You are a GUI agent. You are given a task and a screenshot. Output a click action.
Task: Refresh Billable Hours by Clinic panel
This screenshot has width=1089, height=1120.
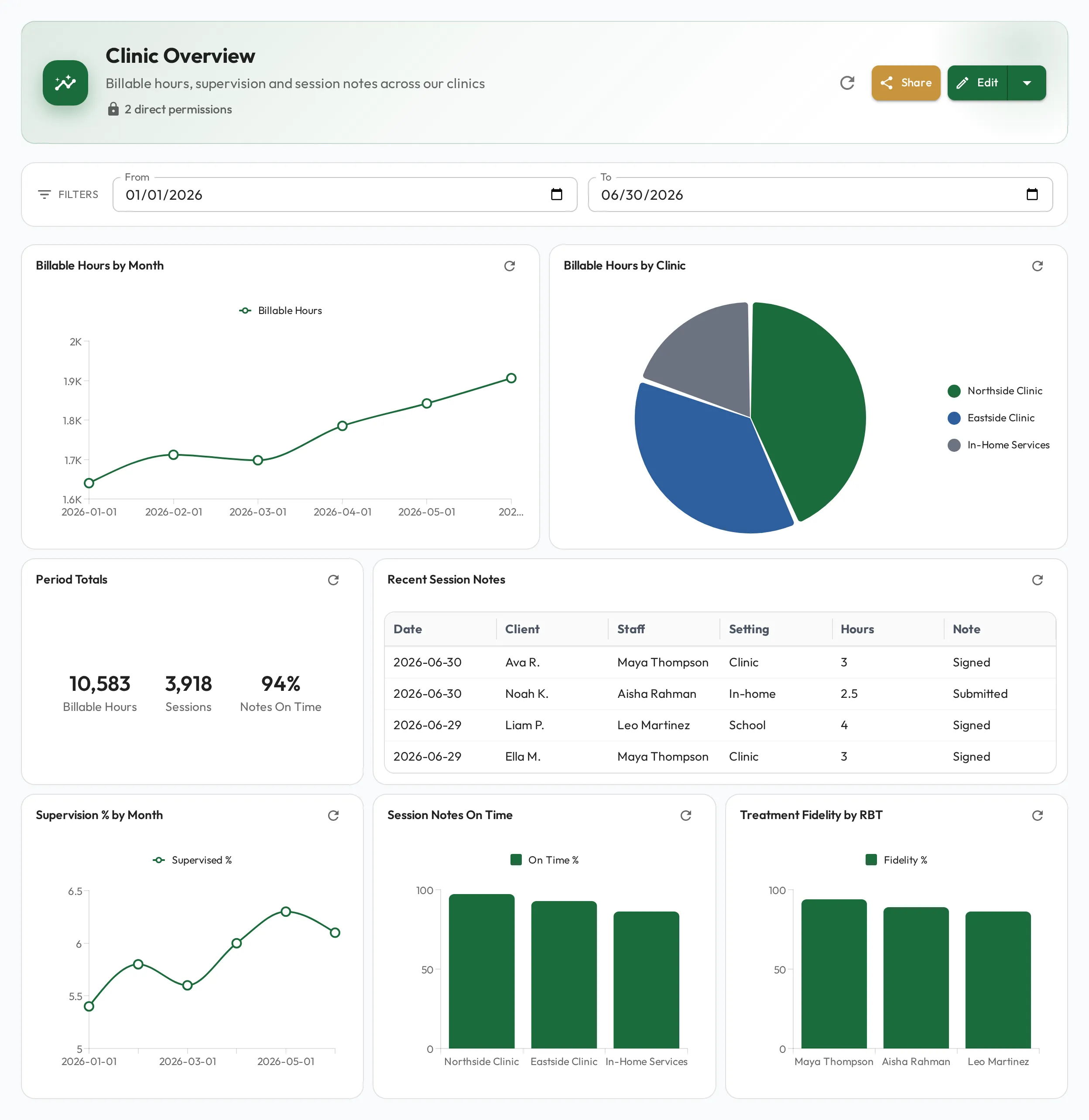click(1037, 266)
